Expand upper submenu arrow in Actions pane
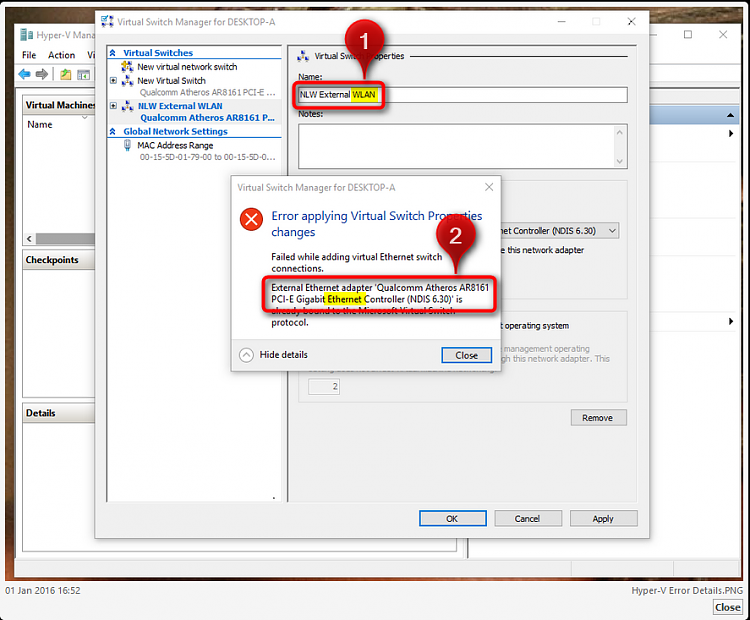 coord(731,133)
